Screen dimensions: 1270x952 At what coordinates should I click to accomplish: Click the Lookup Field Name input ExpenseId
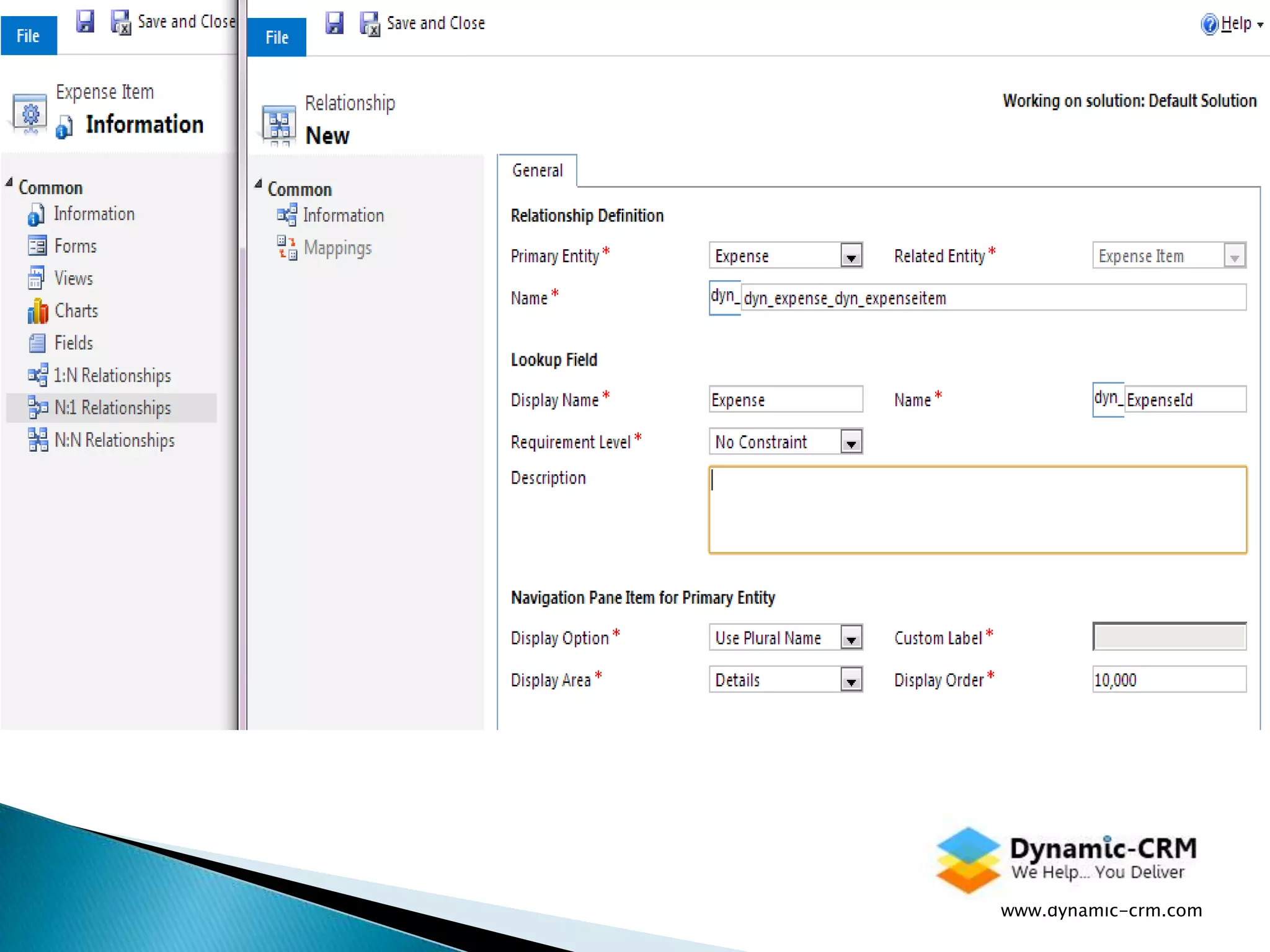1184,399
